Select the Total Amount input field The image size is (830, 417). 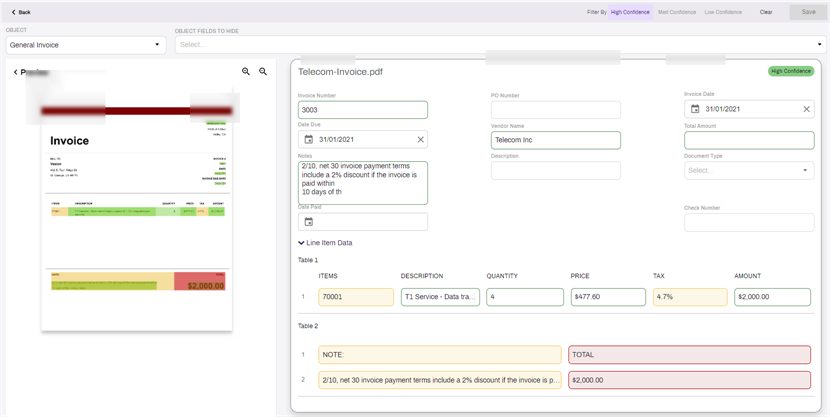(x=749, y=140)
